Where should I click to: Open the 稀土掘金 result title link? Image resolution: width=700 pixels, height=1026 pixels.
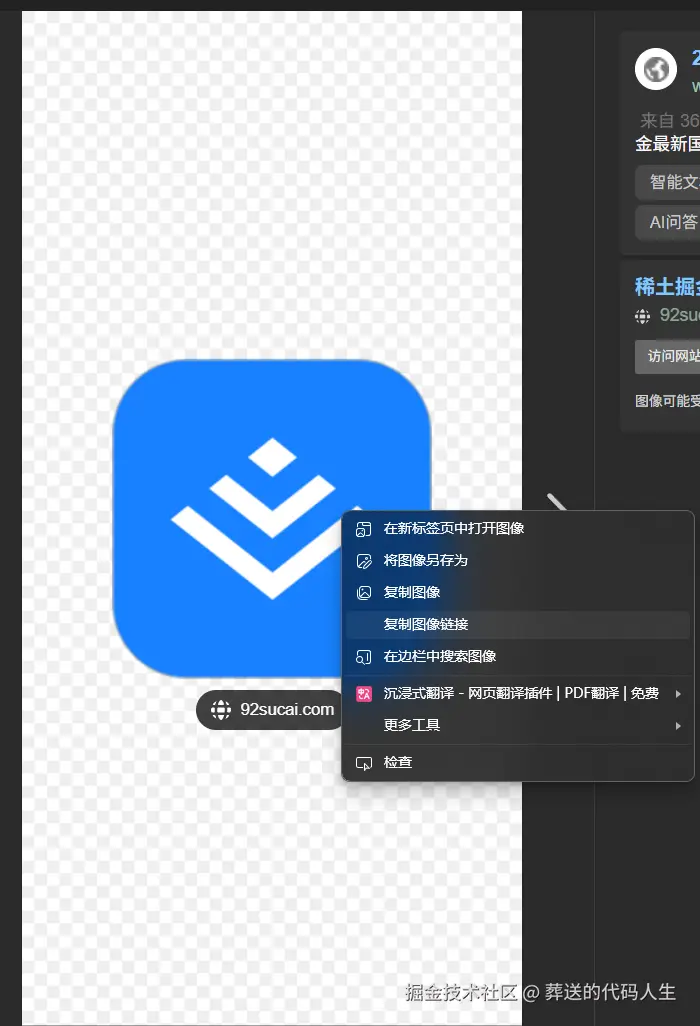(x=667, y=287)
